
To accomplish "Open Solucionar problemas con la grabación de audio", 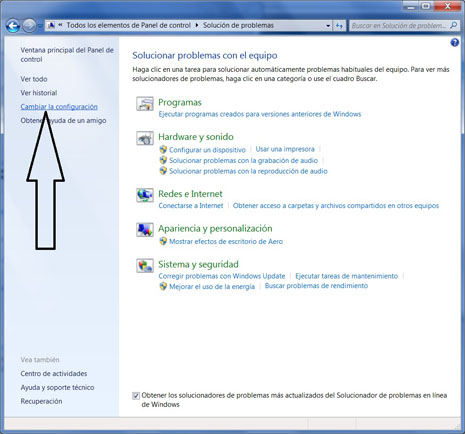I will 243,160.
